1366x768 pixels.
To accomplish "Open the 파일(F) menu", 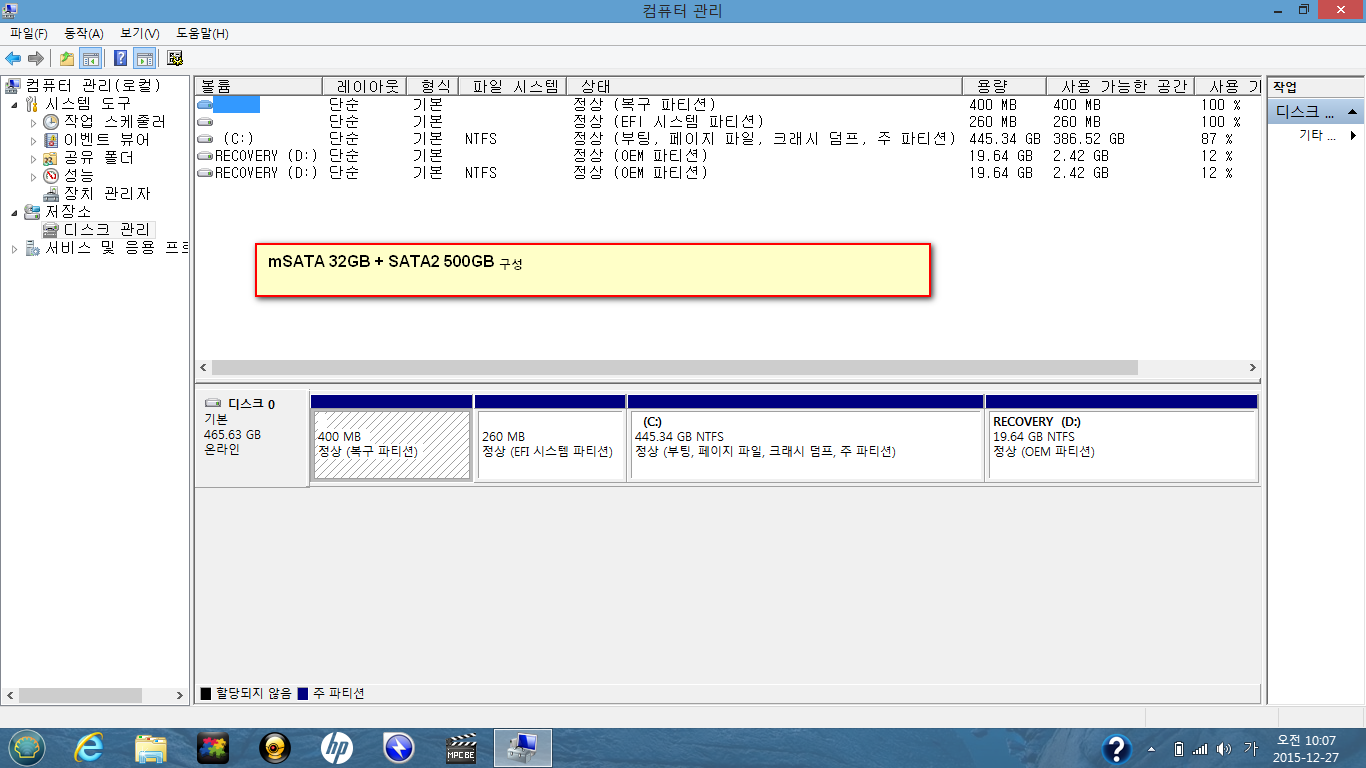I will click(x=29, y=34).
